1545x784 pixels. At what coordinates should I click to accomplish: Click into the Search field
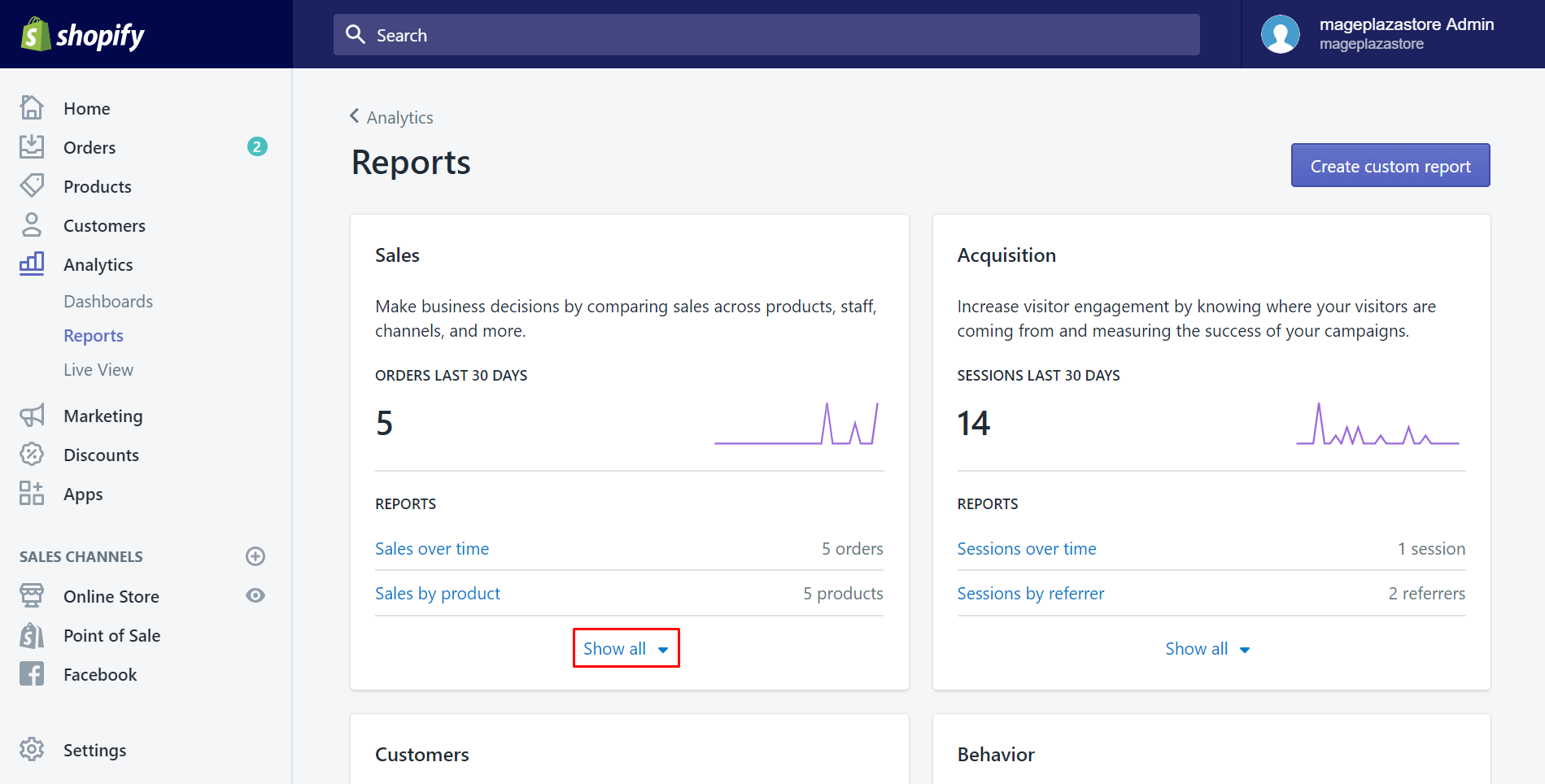tap(766, 34)
